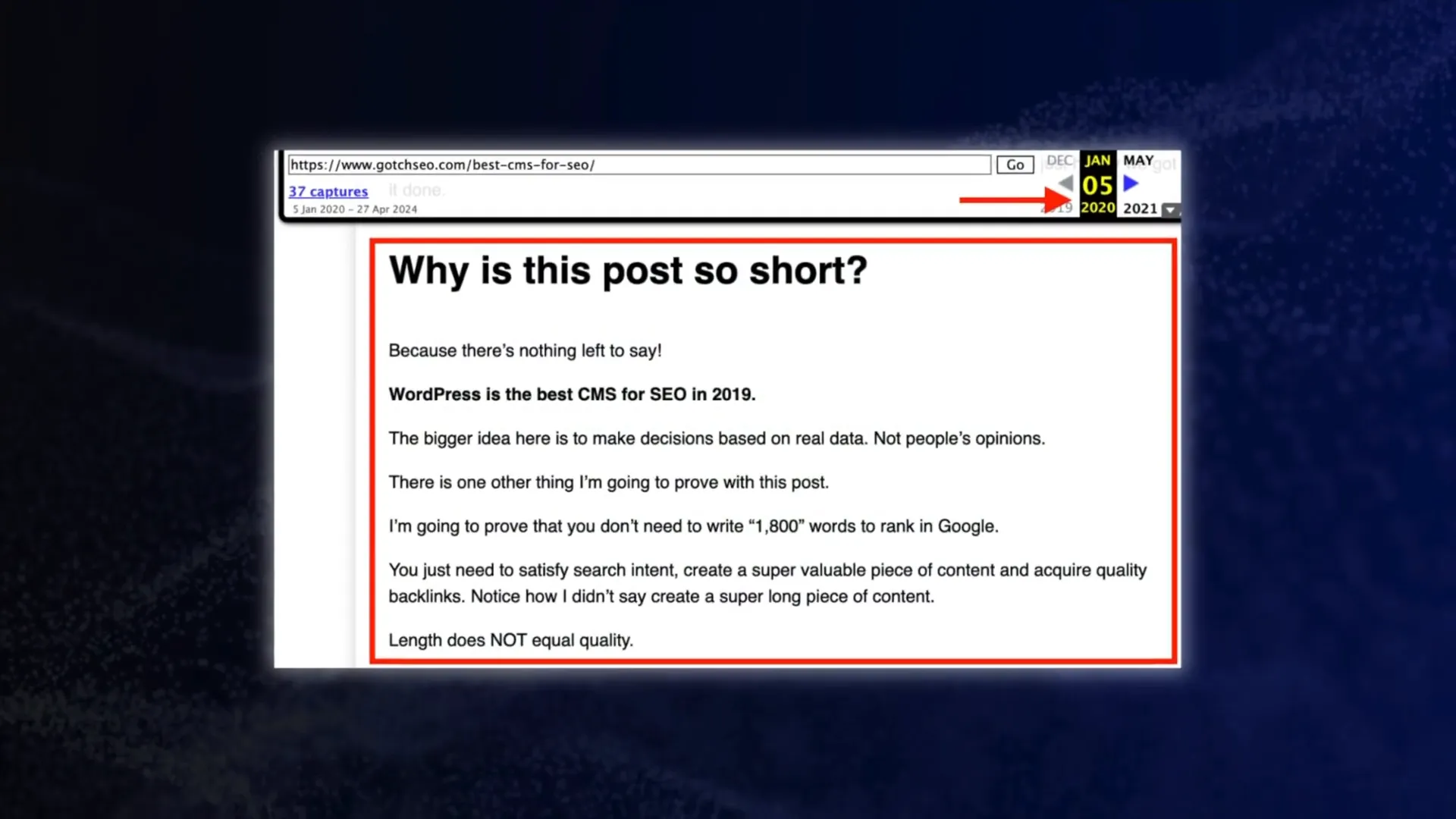Select the gotchseo.com URL text
Viewport: 1456px width, 819px height.
pos(444,165)
